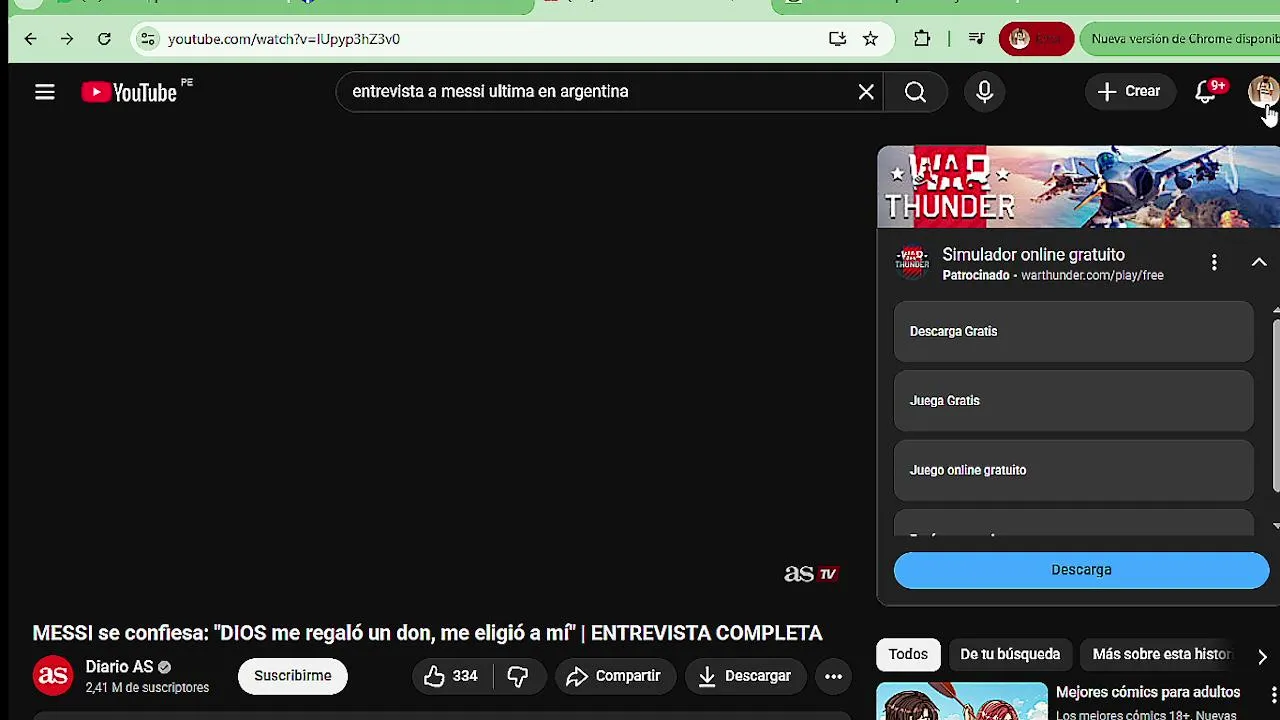The image size is (1280, 720).
Task: Open media controls icon in Chrome toolbar
Action: tap(977, 39)
